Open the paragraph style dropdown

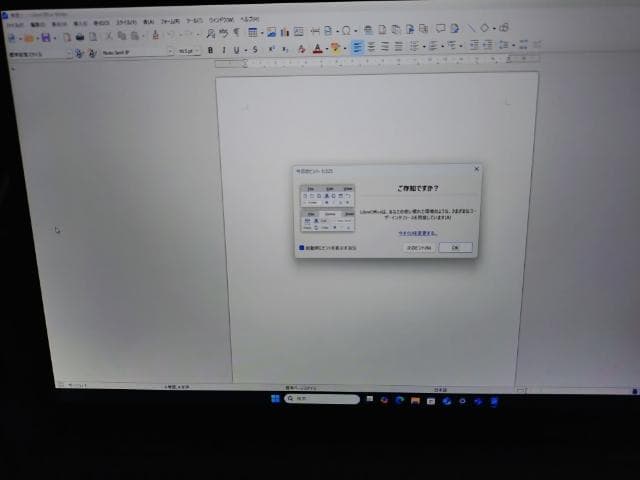coord(69,53)
